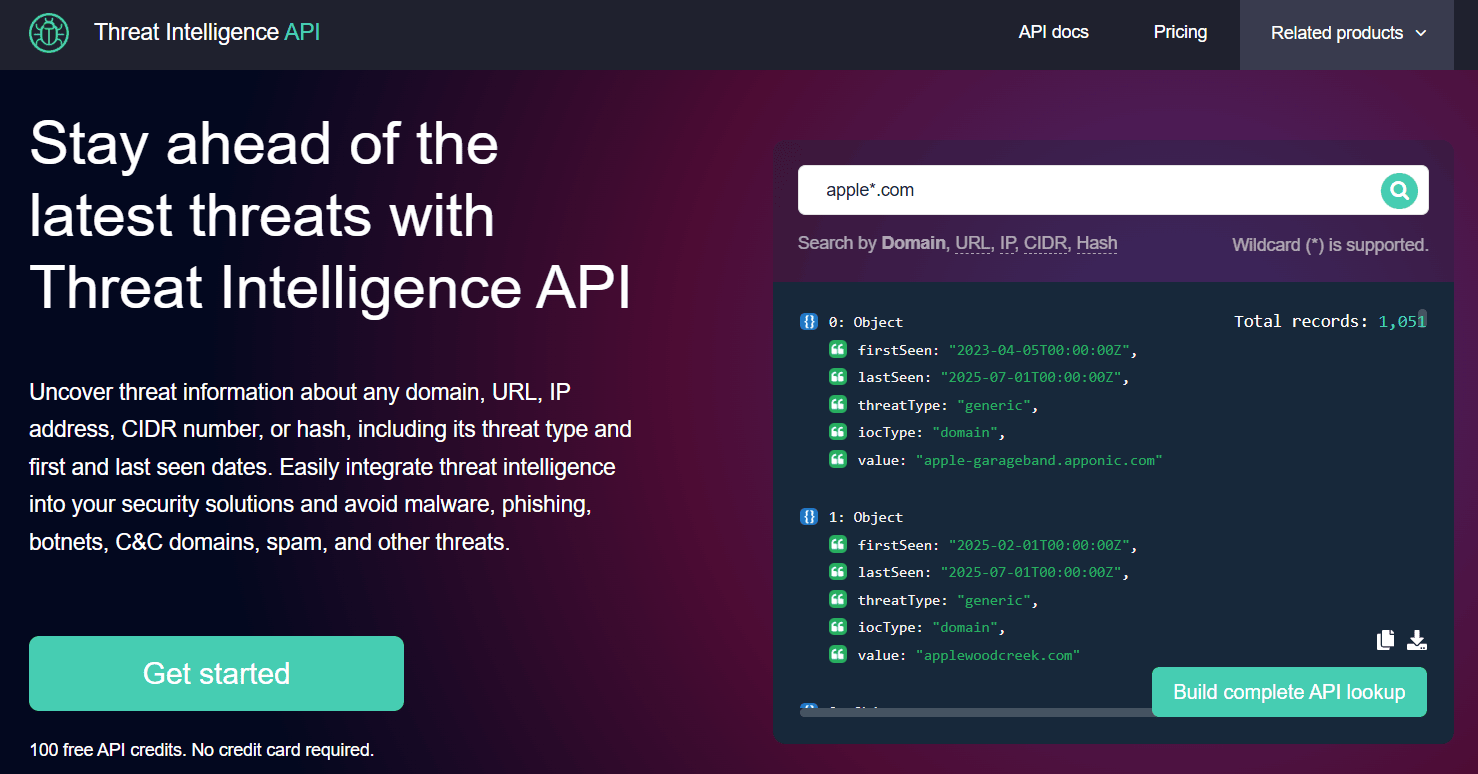Click quote icon beside firstSeen 2023-04-05
The height and width of the screenshot is (774, 1478).
838,350
